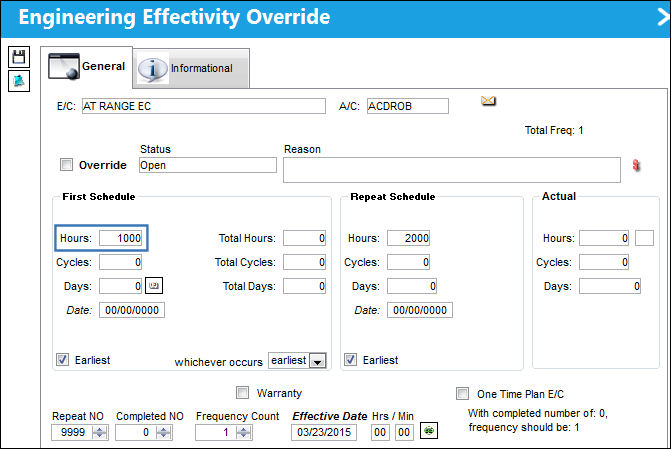Click the Effective Date hours box
This screenshot has width=671, height=449.
click(380, 432)
